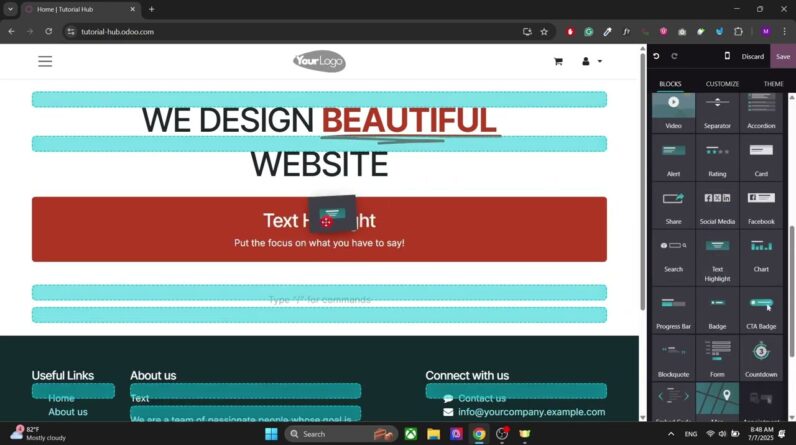Click the CTA Badge block
Viewport: 796px width, 445px height.
coord(760,309)
